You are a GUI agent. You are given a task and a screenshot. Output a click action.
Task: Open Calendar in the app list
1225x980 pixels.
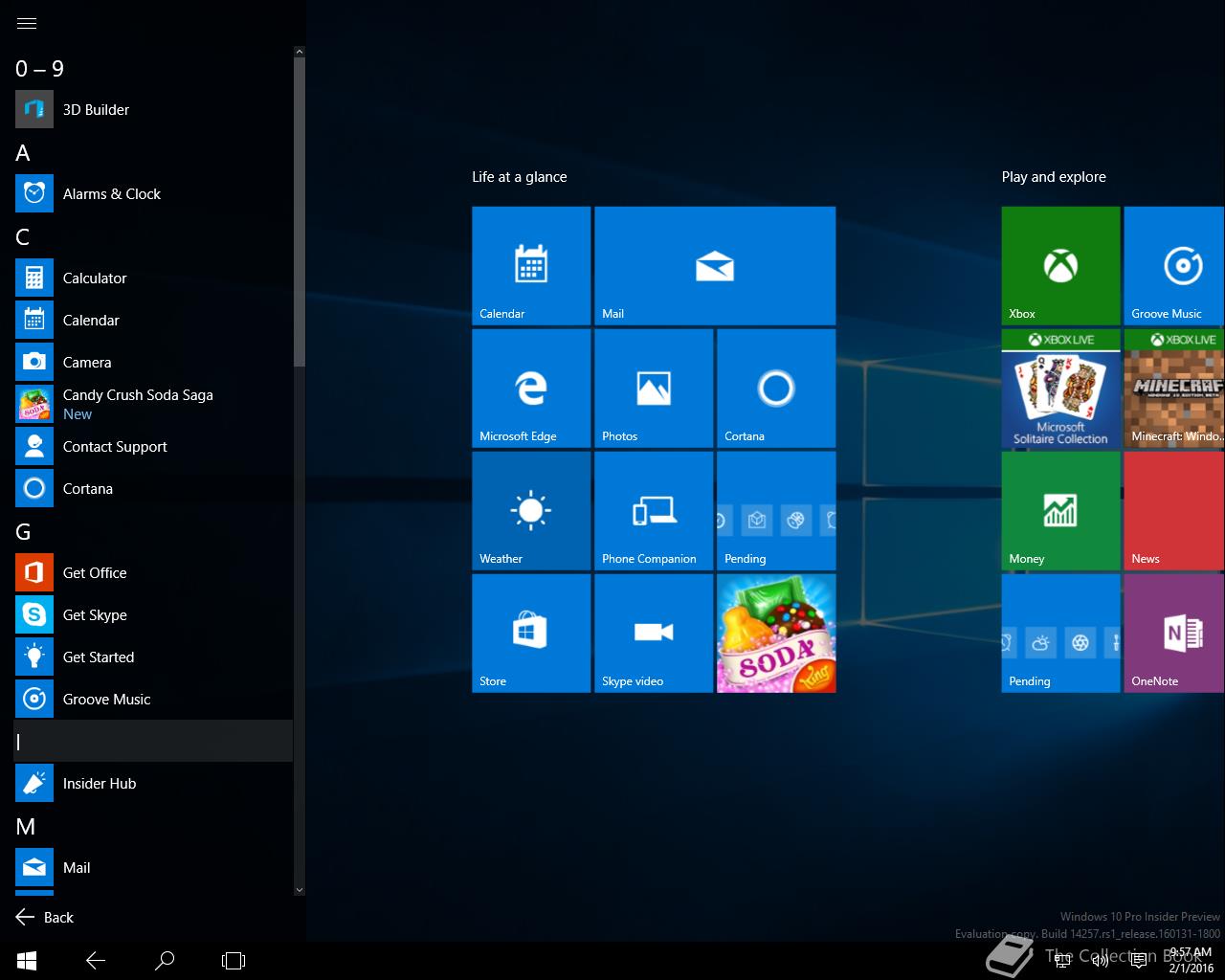pos(153,320)
